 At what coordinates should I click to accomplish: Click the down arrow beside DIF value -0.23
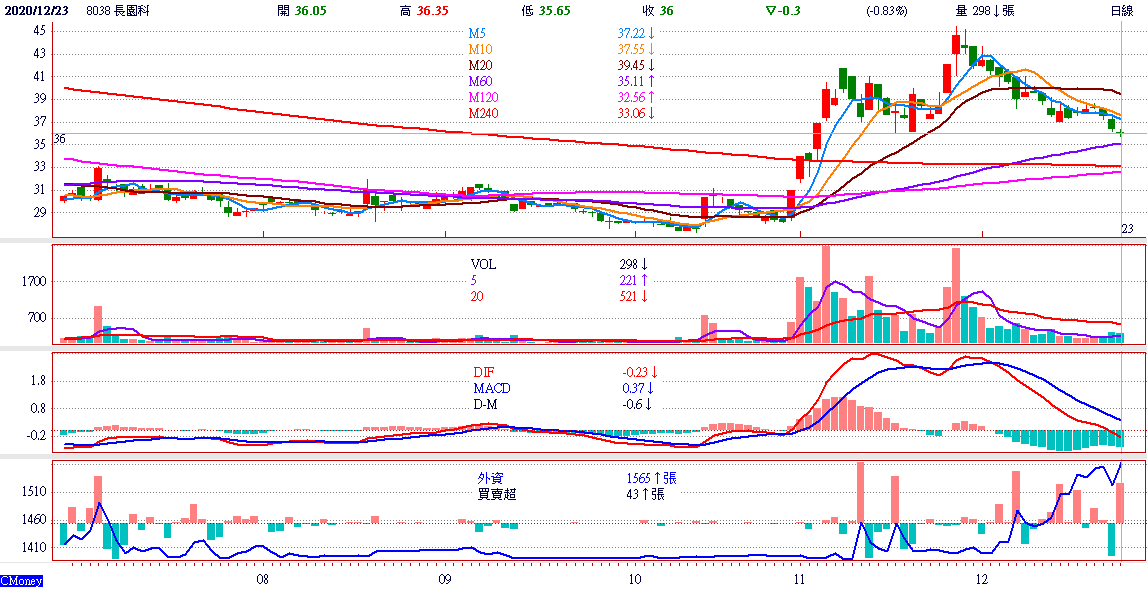tap(654, 372)
